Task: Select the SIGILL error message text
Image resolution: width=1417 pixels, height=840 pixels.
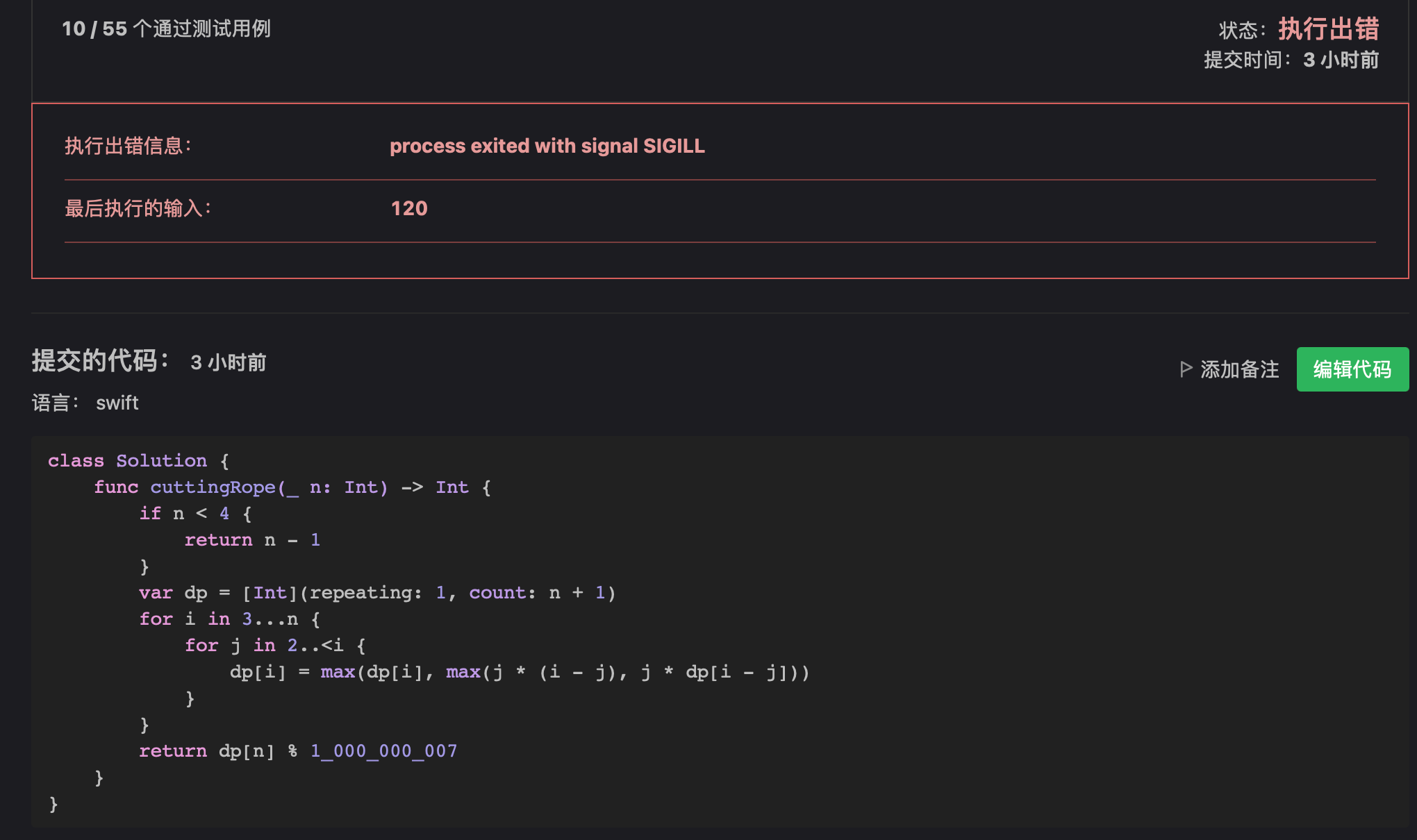Action: 547,146
